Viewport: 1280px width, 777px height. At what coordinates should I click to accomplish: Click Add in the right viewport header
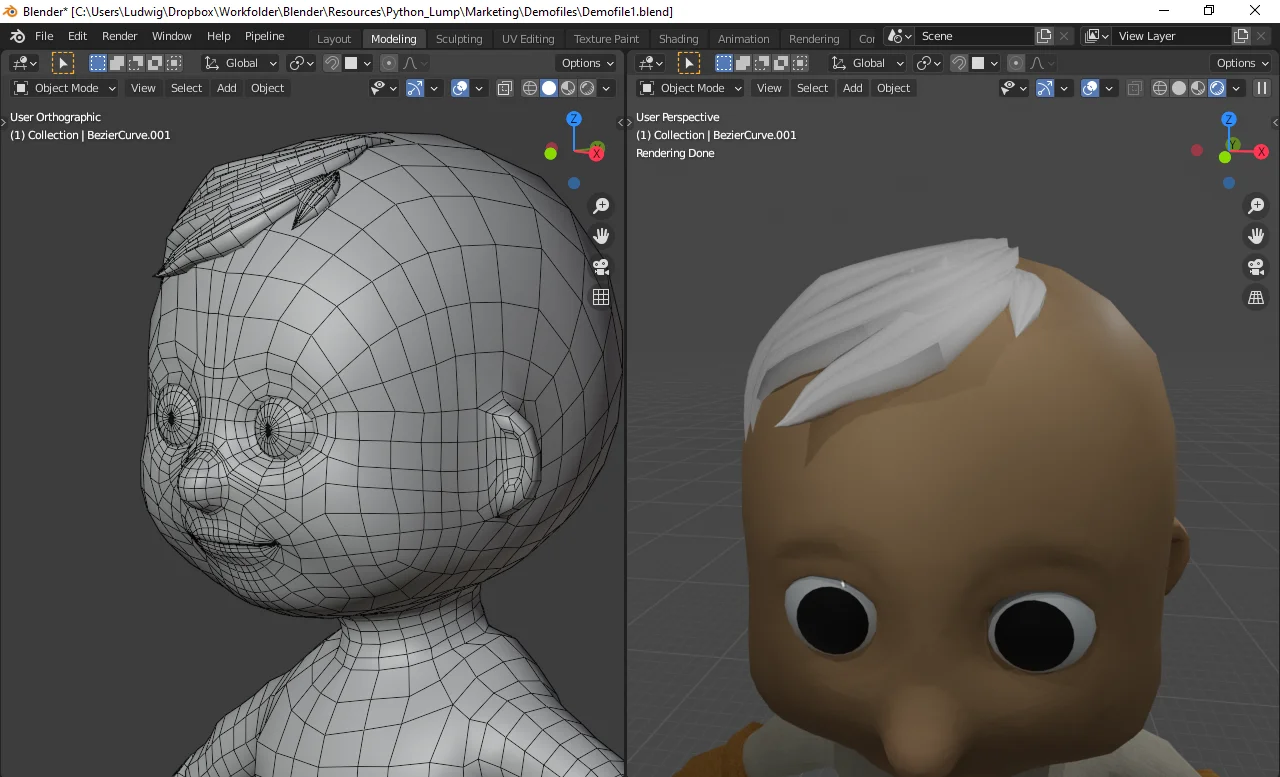click(x=852, y=88)
